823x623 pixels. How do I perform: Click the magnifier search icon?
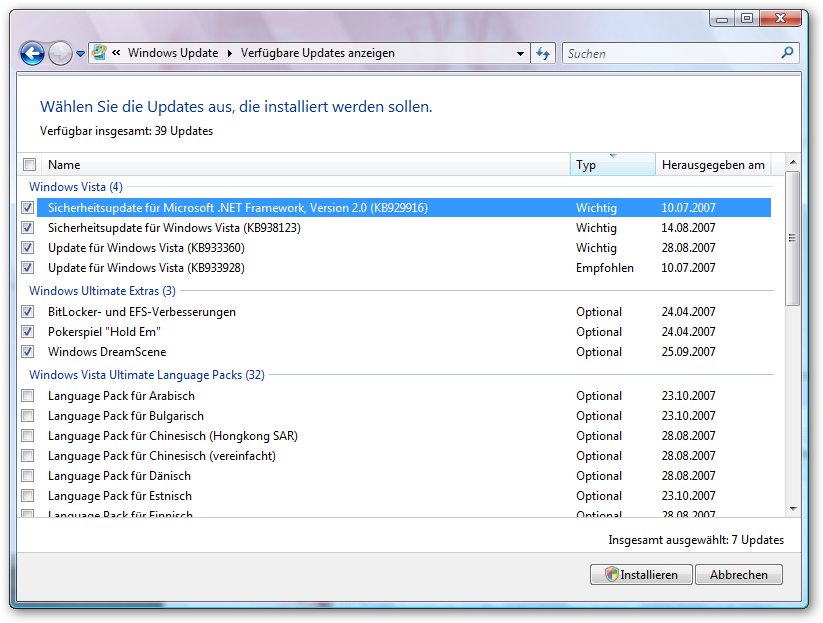[787, 53]
